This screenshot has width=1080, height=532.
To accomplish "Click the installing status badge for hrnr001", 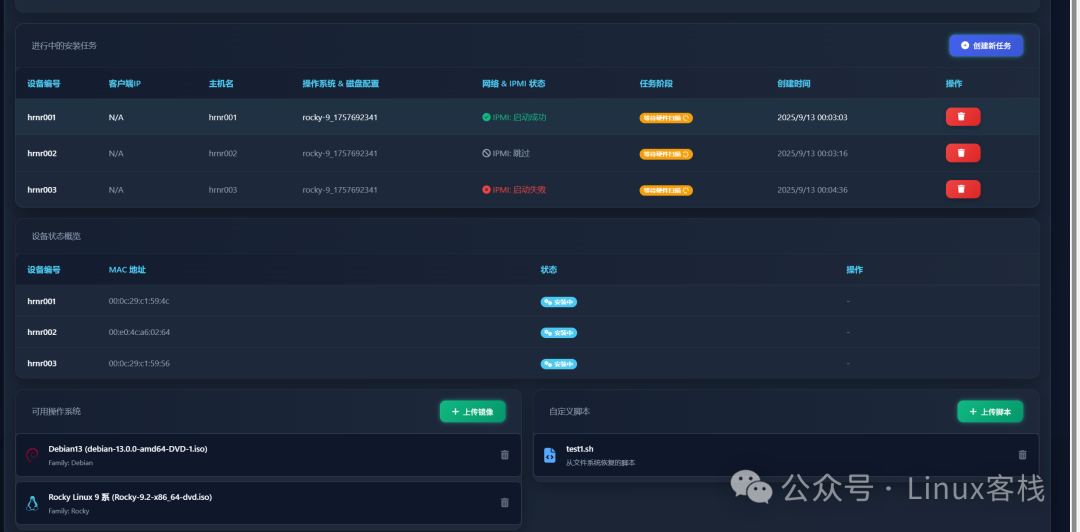I will tap(559, 302).
